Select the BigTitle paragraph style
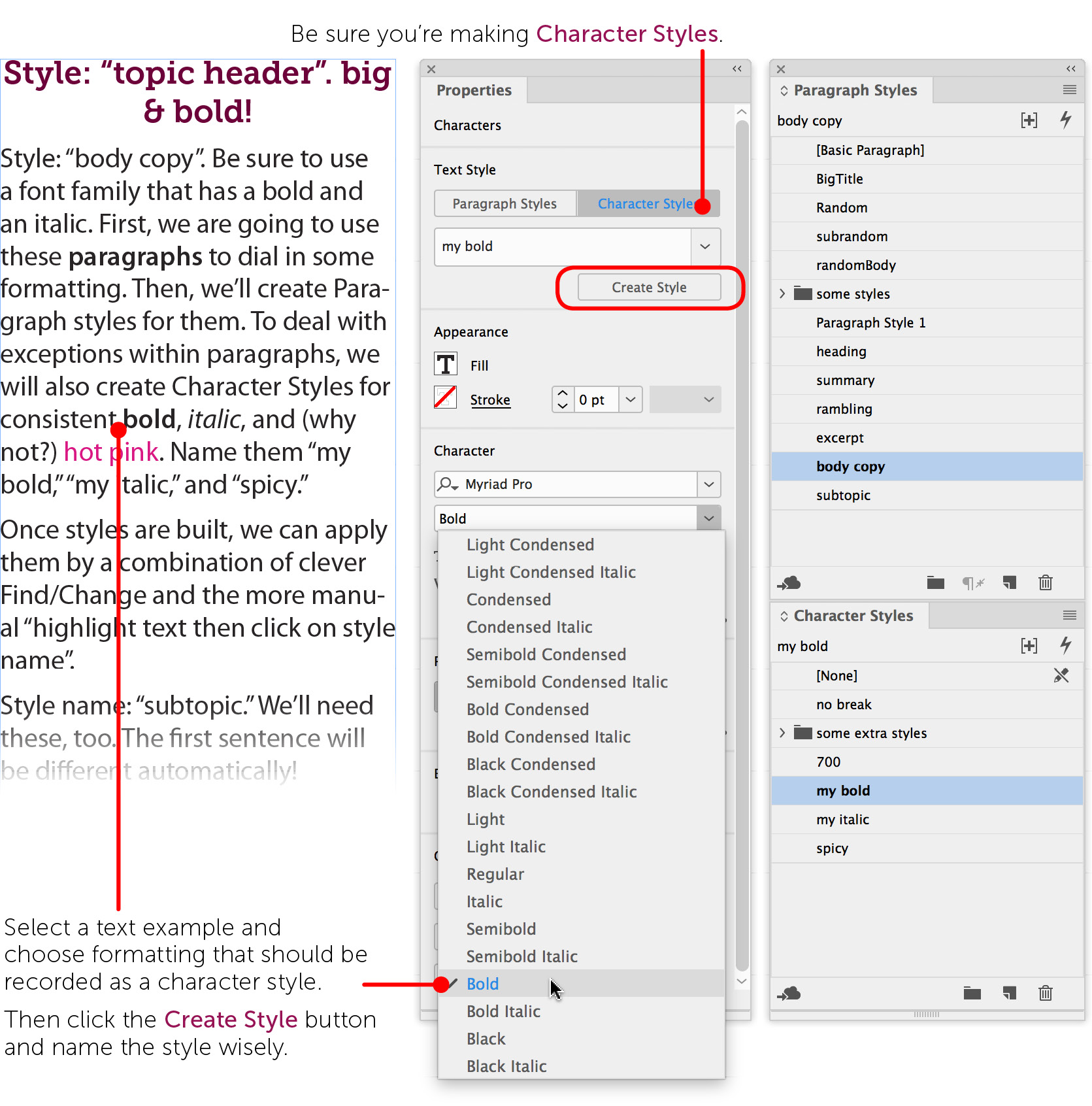Viewport: 1092px width, 1106px height. click(x=927, y=178)
